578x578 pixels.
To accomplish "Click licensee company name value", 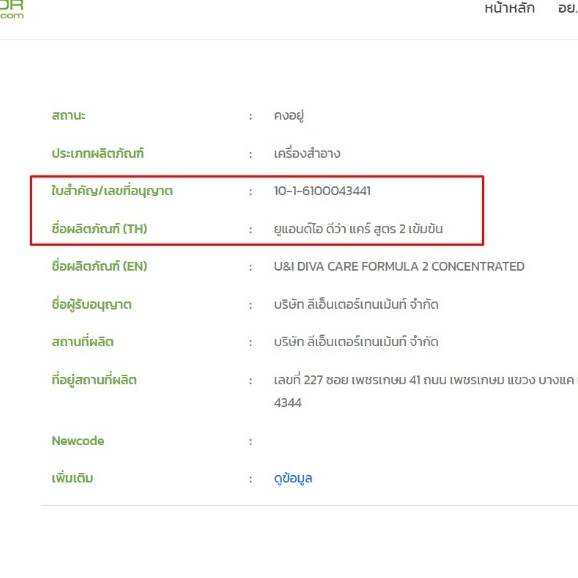I will point(356,304).
